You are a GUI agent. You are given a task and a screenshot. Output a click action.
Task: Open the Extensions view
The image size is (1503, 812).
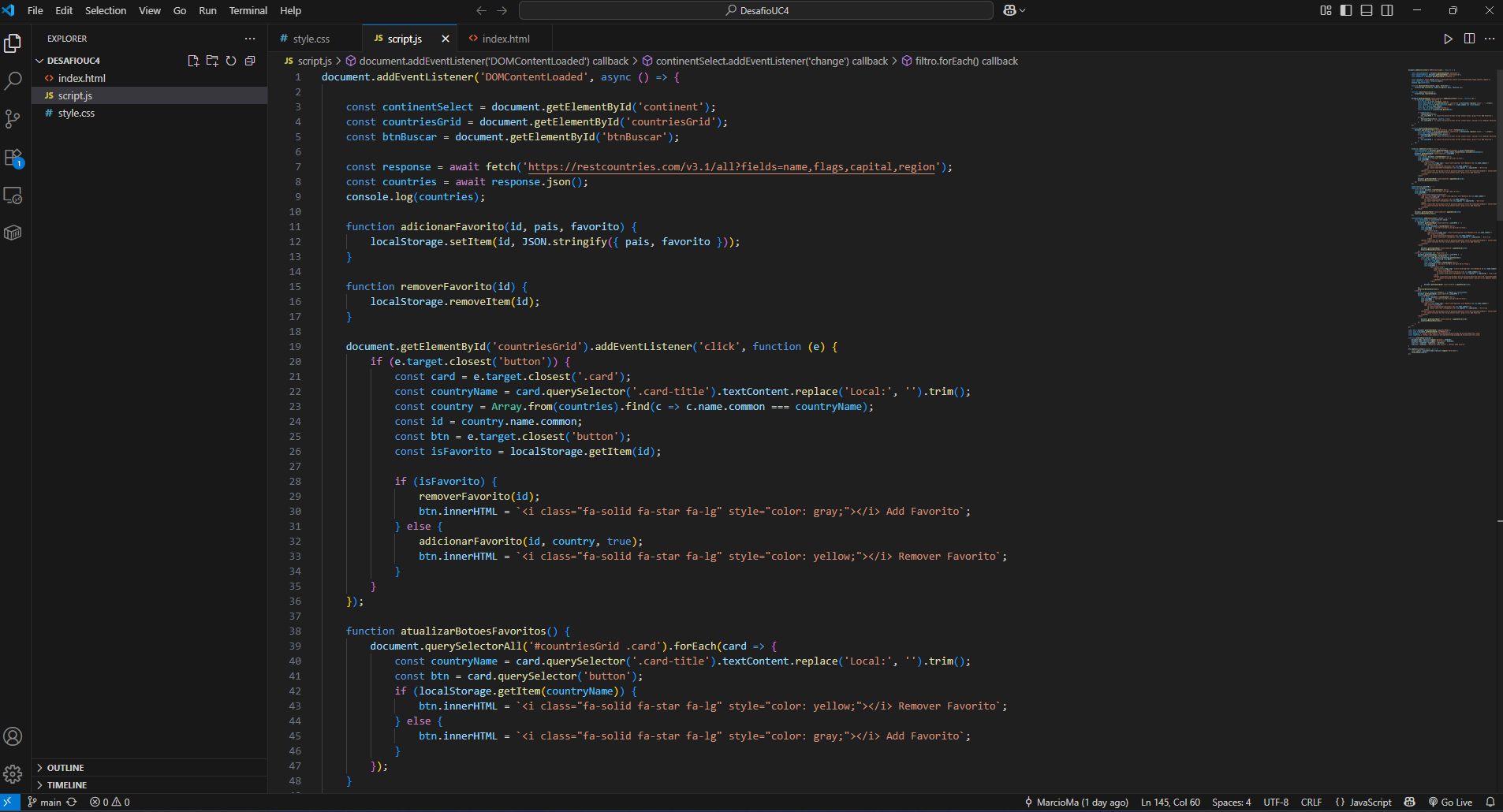pos(13,158)
